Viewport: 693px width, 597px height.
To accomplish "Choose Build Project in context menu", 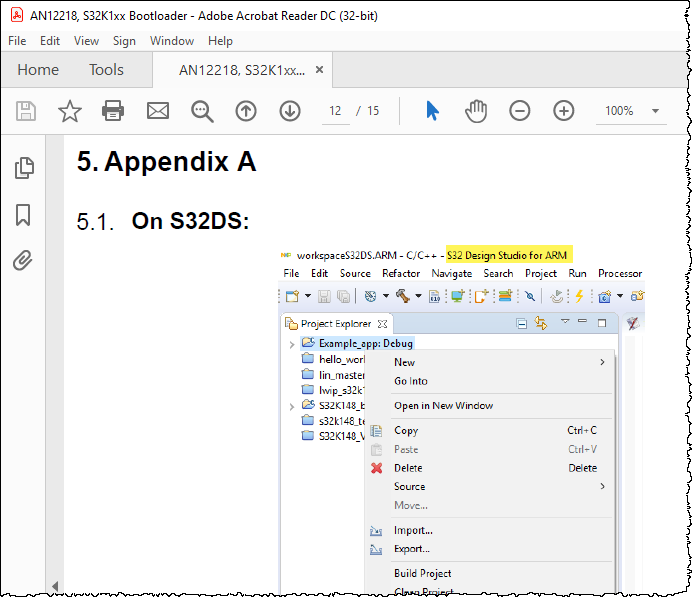I will click(490, 574).
